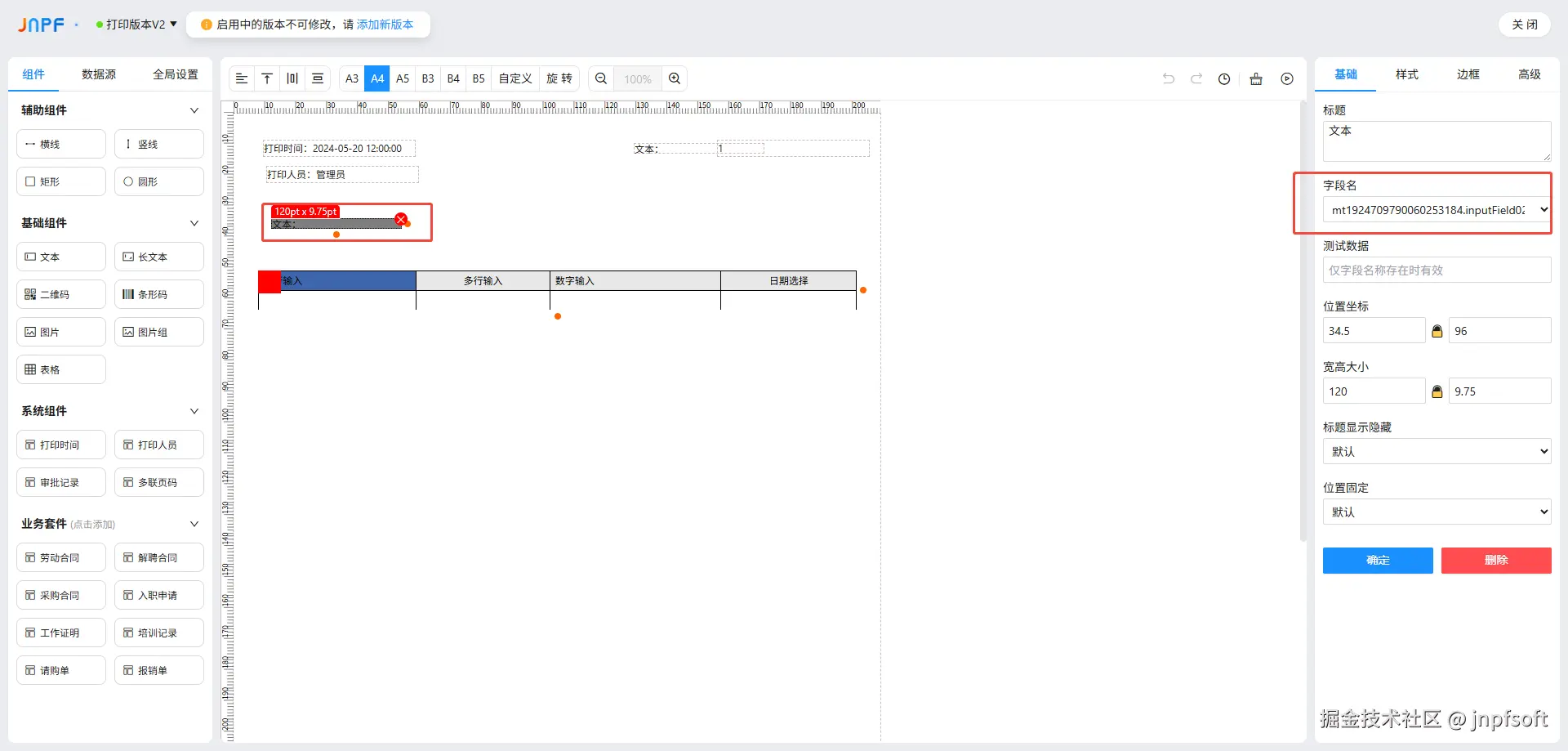Viewport: 1568px width, 751px height.
Task: Select B4 paper size
Action: coord(453,78)
